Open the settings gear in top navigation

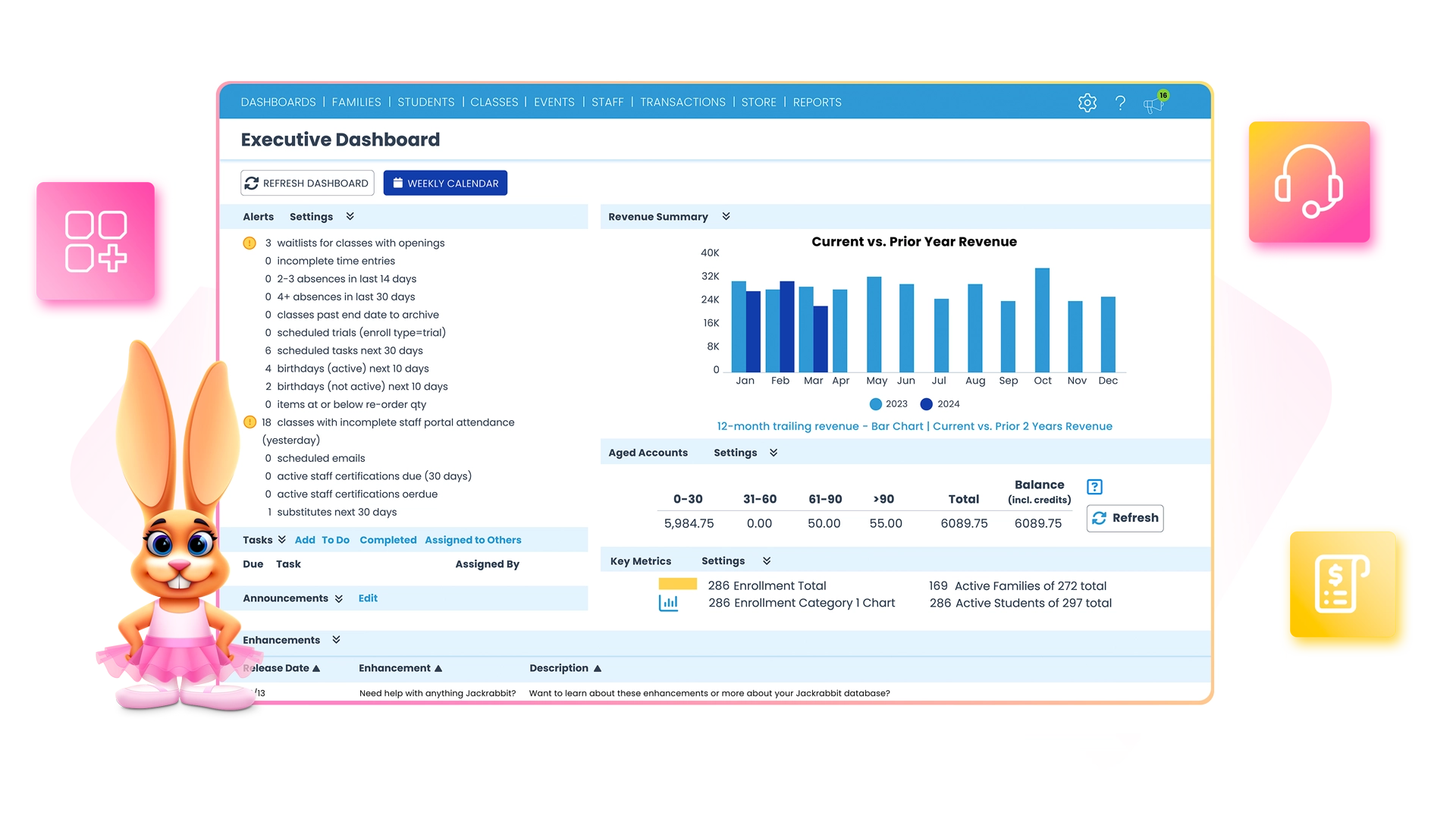click(1087, 102)
